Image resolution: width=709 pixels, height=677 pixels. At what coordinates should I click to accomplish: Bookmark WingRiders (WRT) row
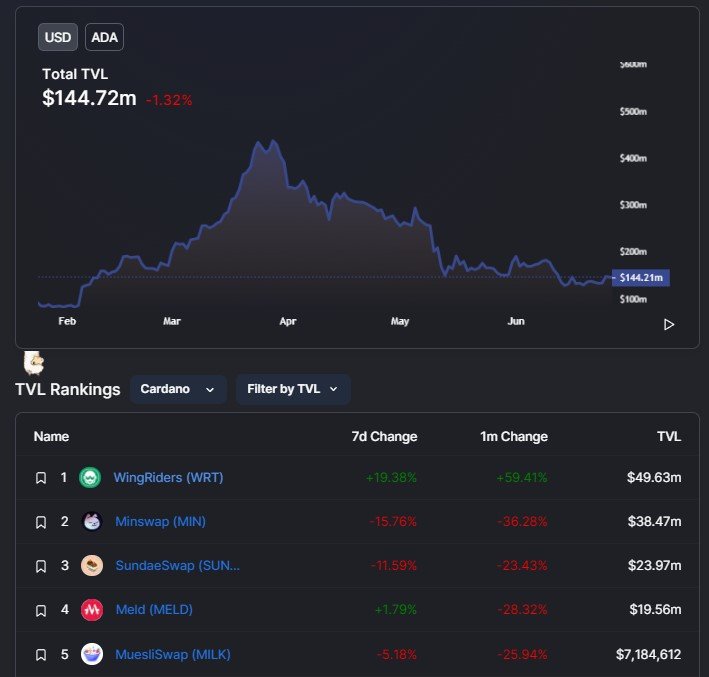[41, 478]
